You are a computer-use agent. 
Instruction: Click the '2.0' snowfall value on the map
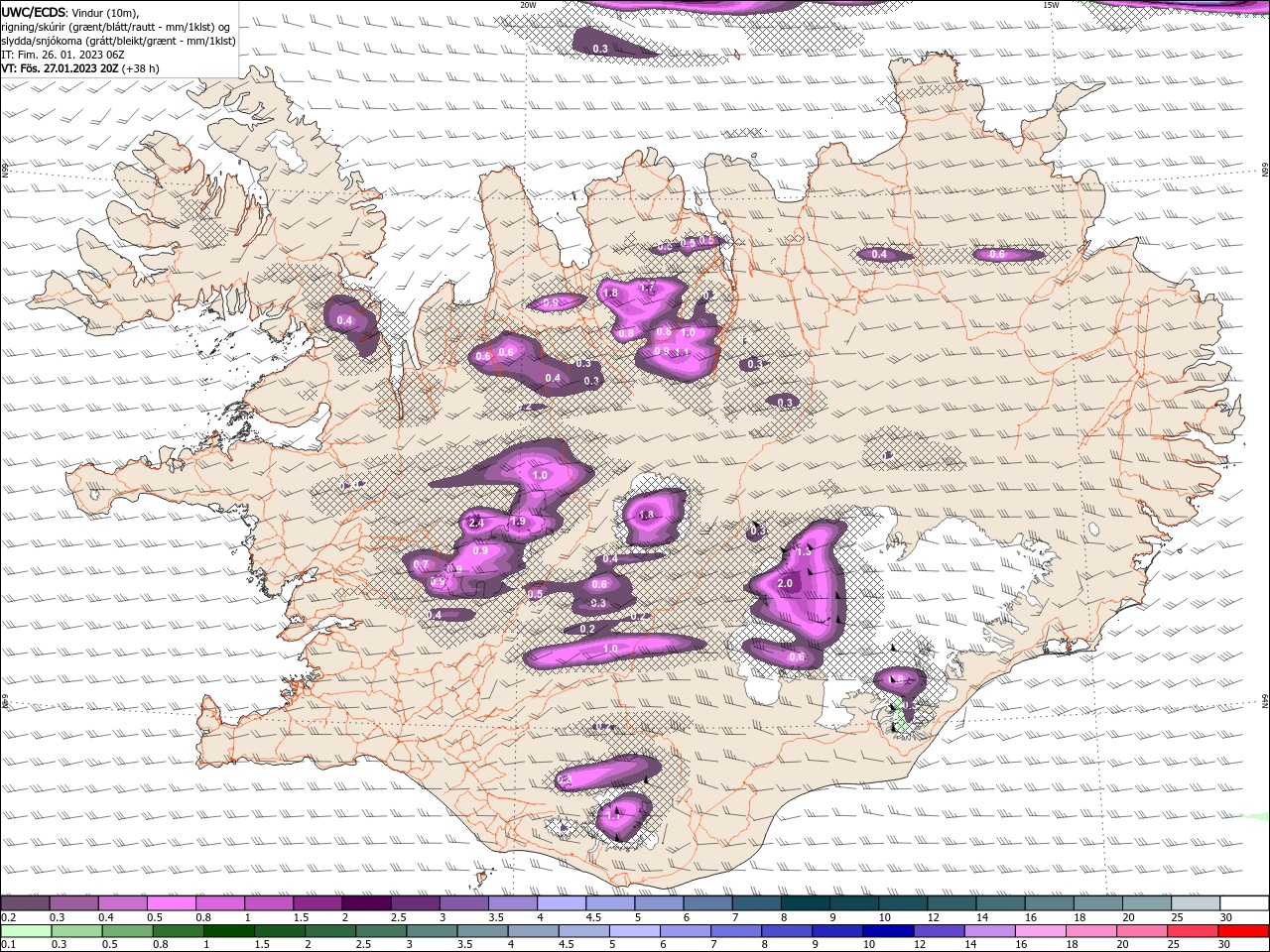785,583
